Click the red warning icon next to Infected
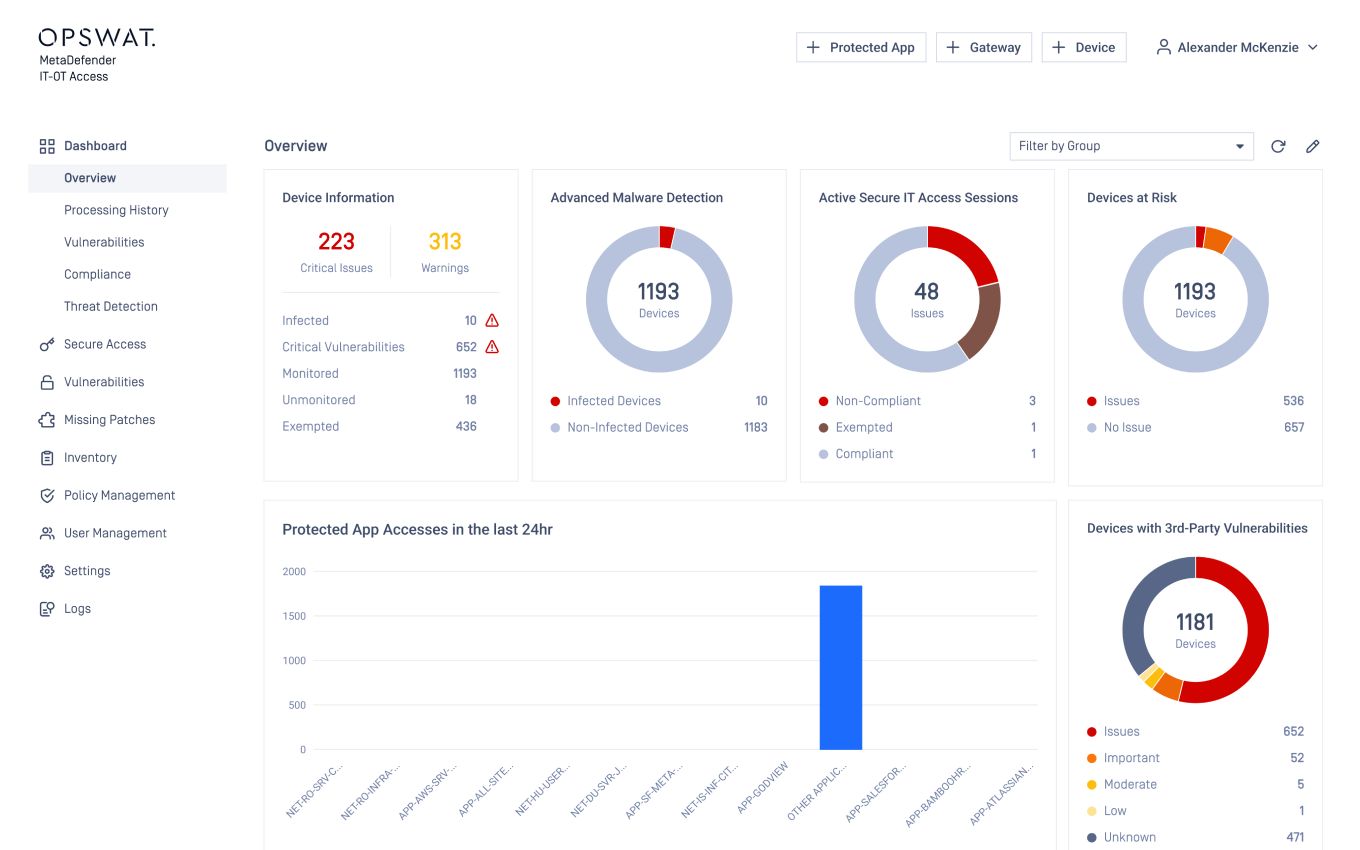 pyautogui.click(x=492, y=321)
